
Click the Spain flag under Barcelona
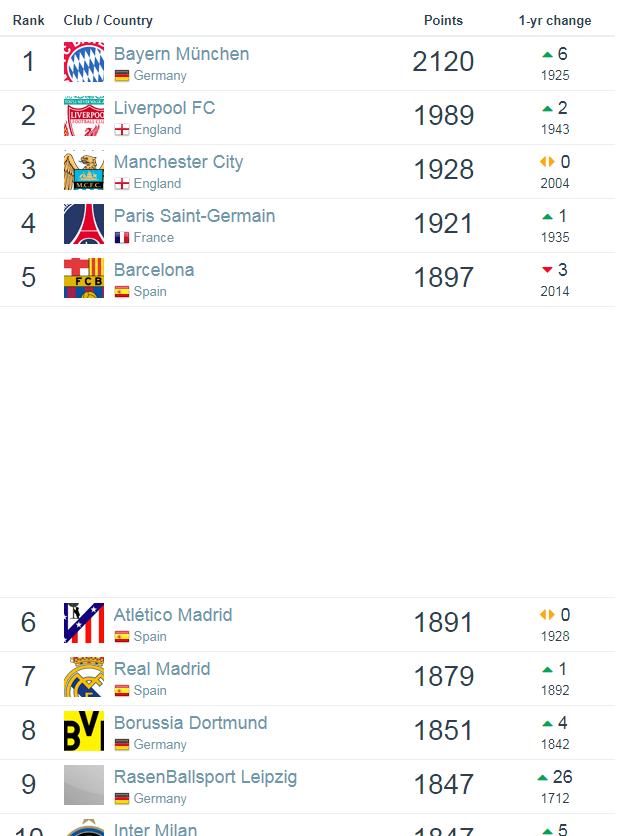(x=122, y=292)
